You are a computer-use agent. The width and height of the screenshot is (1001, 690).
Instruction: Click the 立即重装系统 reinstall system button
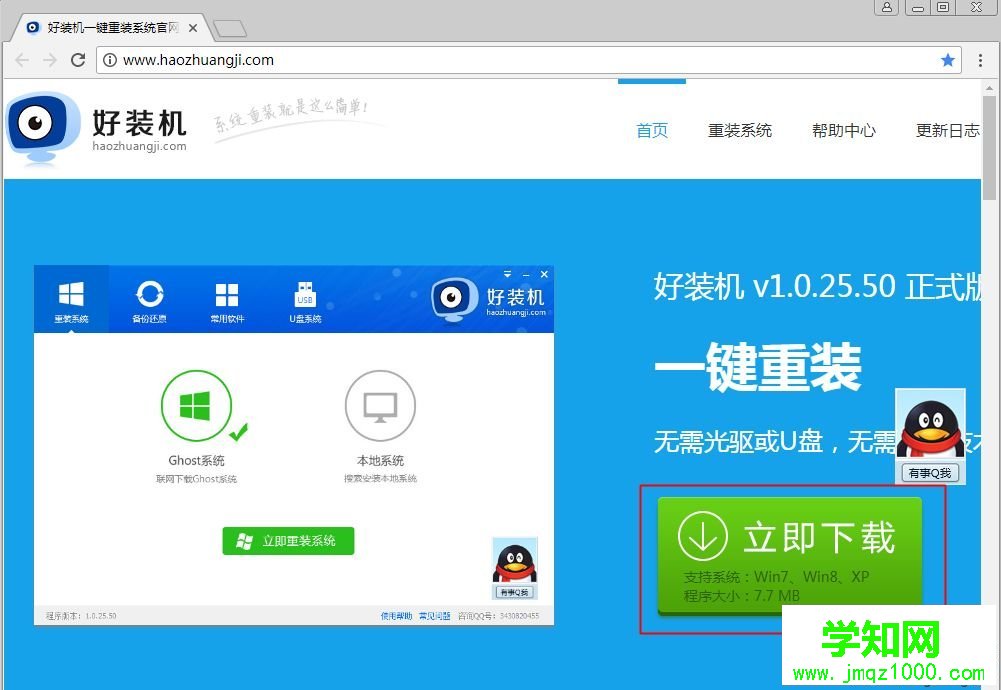point(288,540)
